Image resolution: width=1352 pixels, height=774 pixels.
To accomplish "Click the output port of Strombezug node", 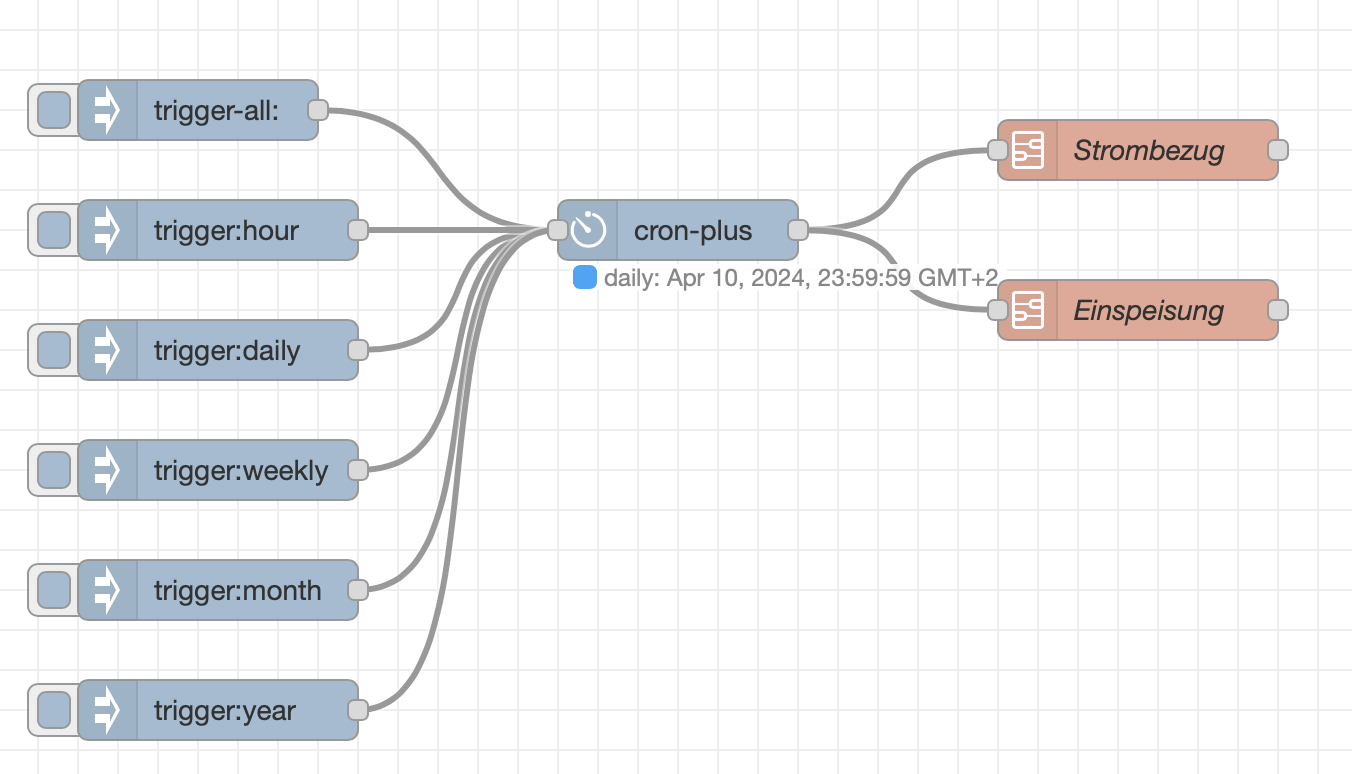I will 1278,150.
